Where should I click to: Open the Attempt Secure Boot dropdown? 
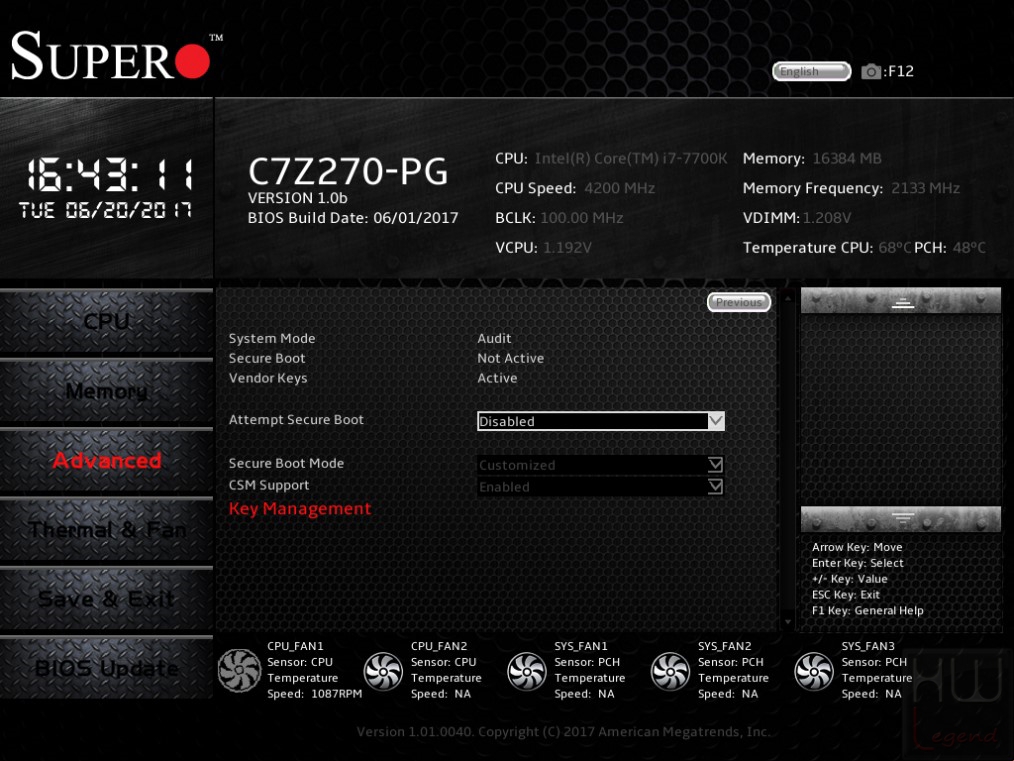[x=600, y=421]
